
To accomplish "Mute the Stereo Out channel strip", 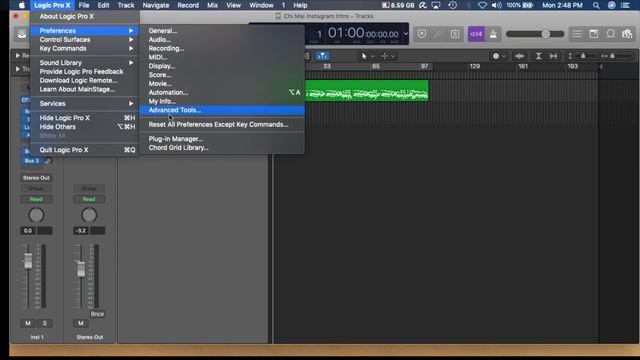I will coord(81,323).
